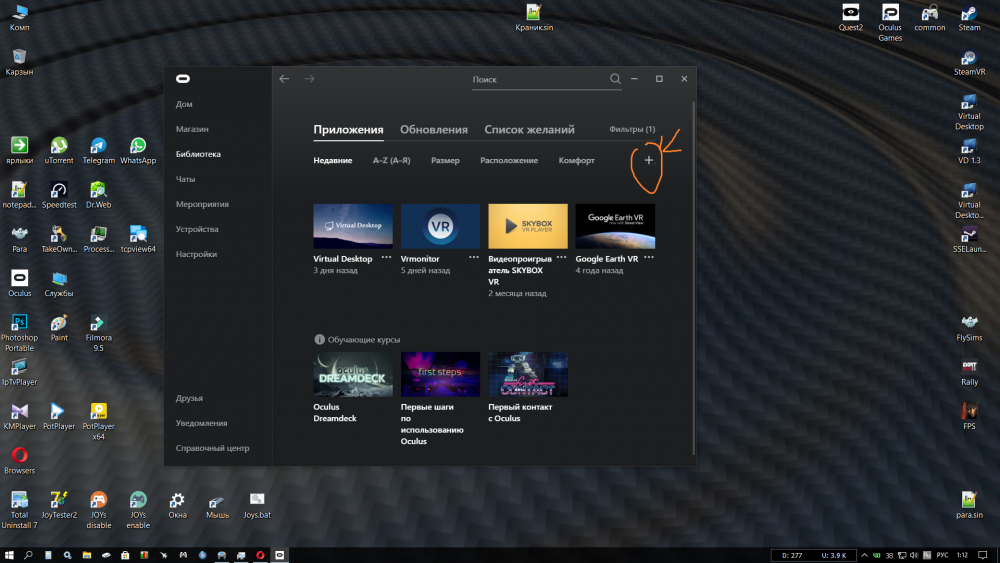Image resolution: width=1000 pixels, height=563 pixels.
Task: Open the Steam desktop icon
Action: click(x=969, y=14)
